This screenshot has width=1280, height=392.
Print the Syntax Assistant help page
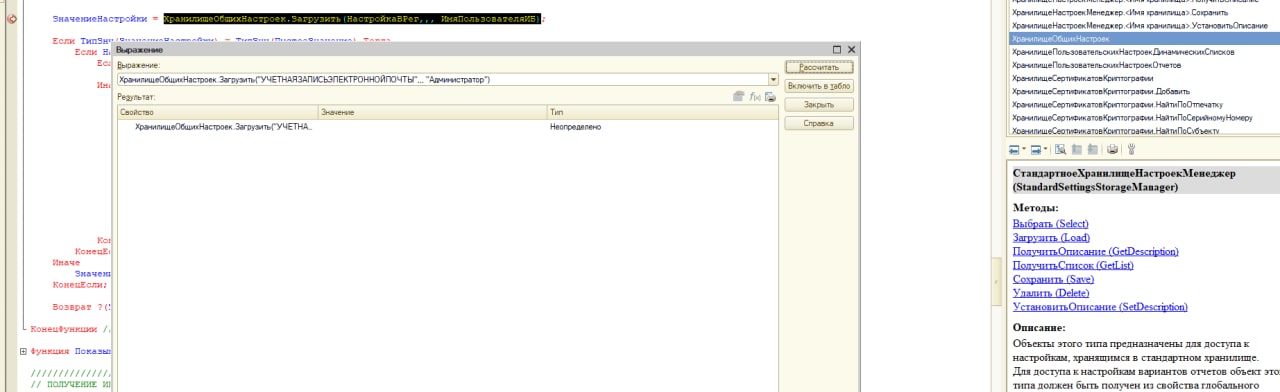click(x=1112, y=149)
